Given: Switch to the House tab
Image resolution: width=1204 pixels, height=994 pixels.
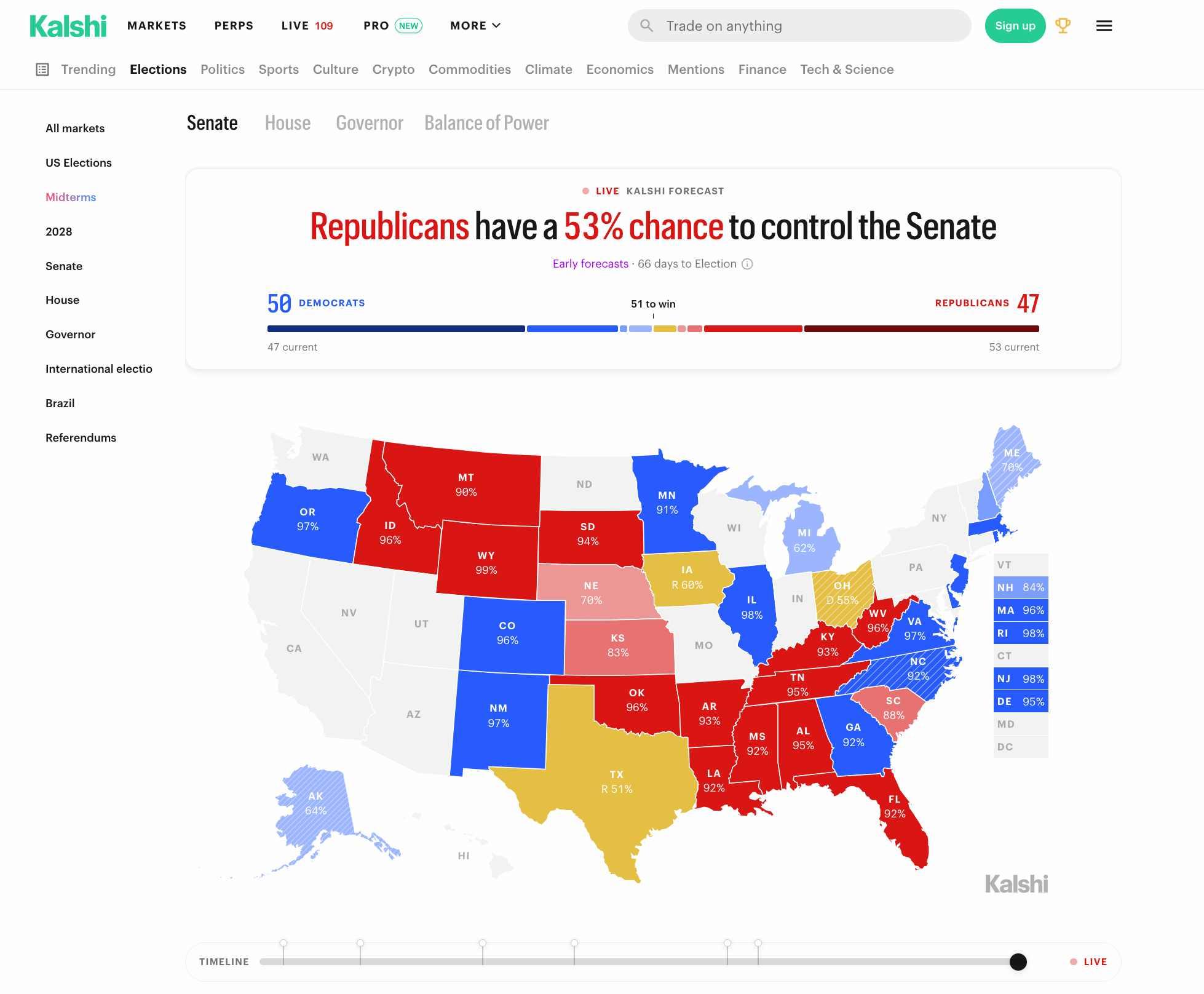Looking at the screenshot, I should point(288,123).
